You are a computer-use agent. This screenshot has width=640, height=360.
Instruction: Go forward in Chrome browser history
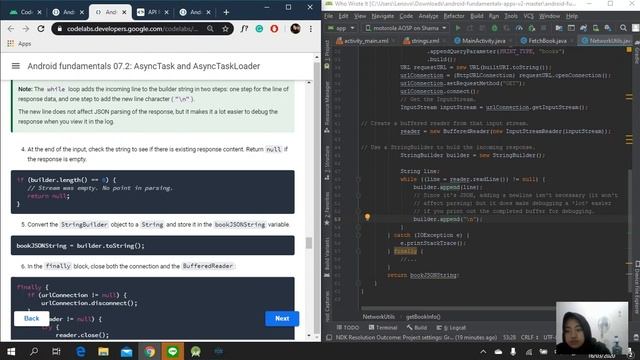pos(25,29)
